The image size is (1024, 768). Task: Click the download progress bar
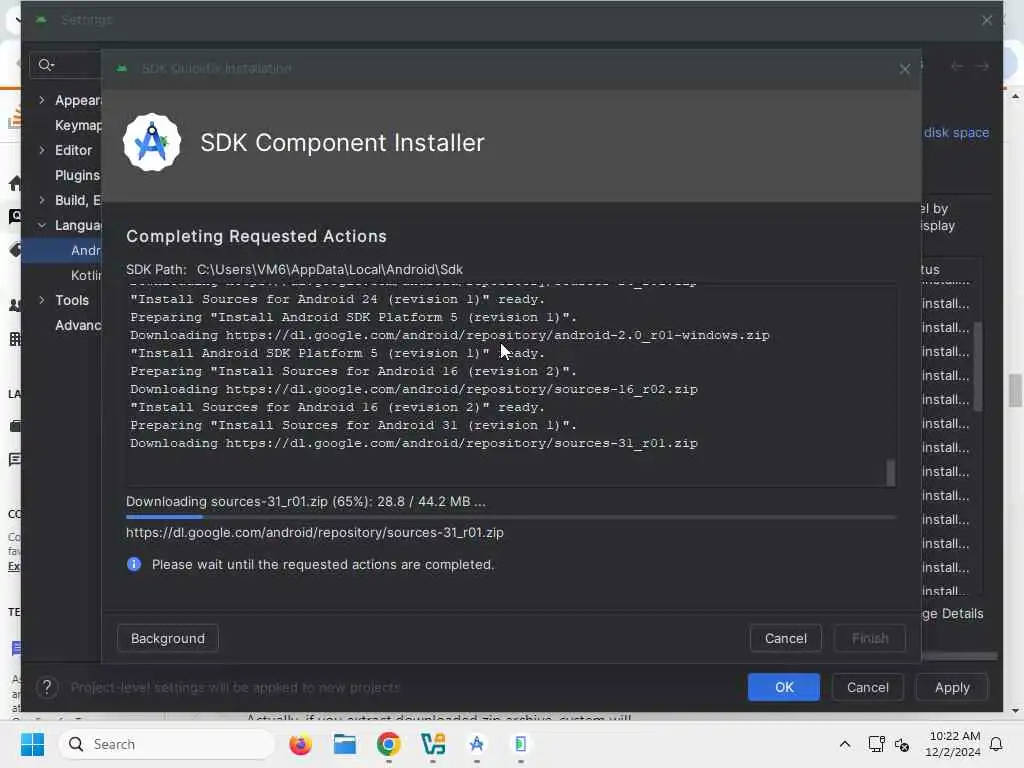tap(511, 517)
